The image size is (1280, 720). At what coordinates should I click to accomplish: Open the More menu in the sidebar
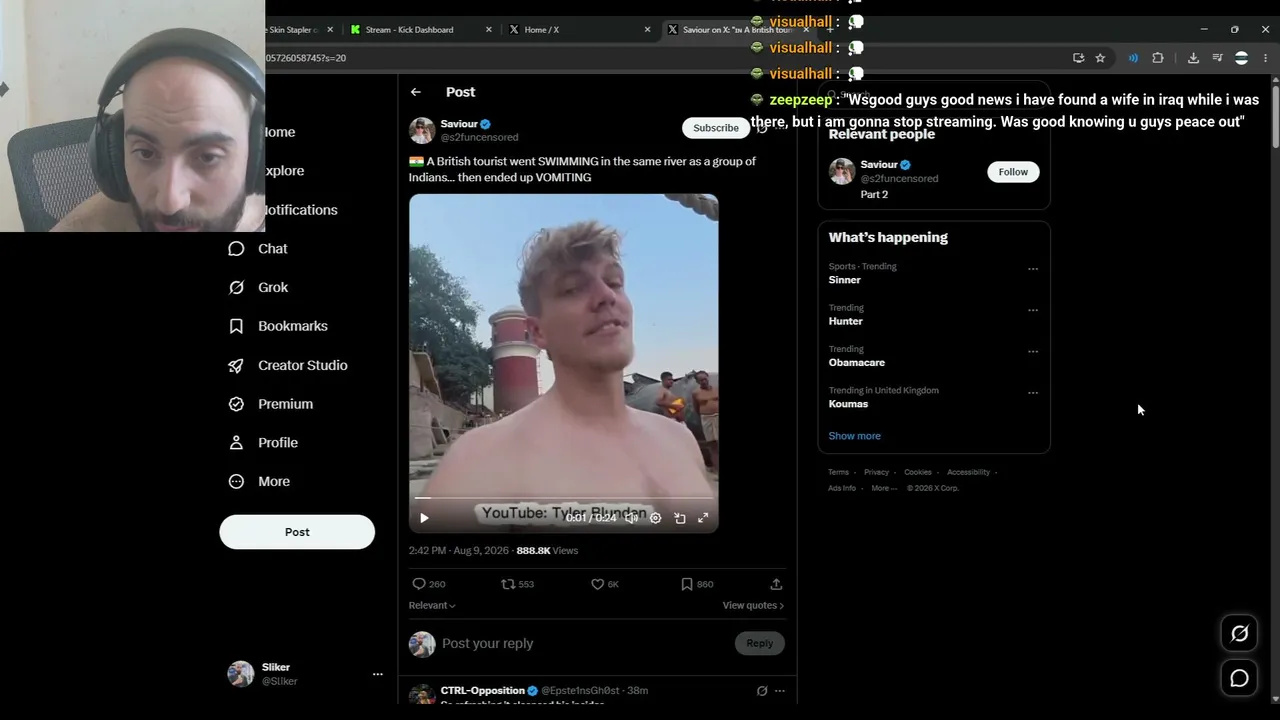click(x=259, y=481)
